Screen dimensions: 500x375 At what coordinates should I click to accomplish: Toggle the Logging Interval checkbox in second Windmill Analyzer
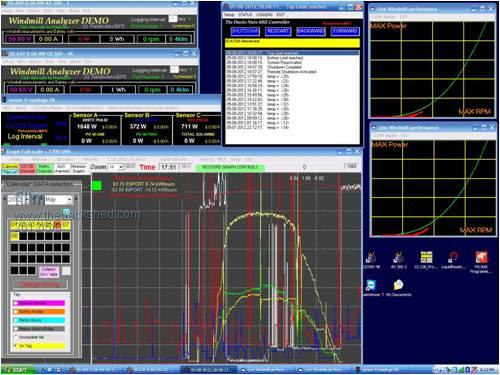tap(174, 69)
